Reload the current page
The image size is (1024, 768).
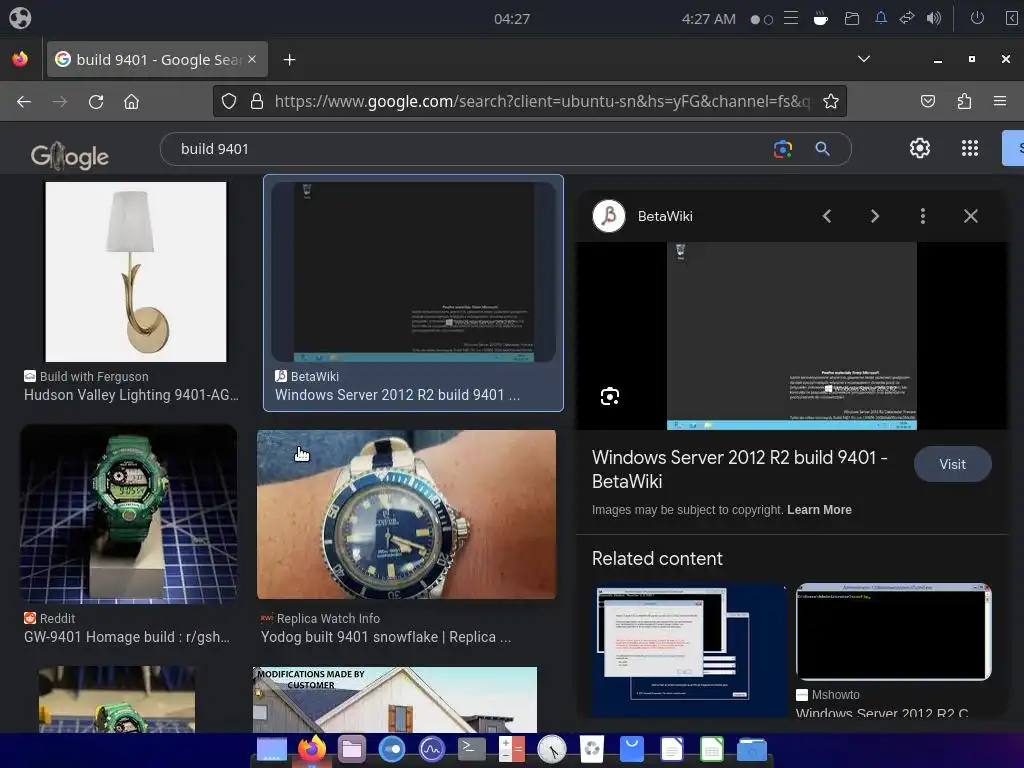96,101
